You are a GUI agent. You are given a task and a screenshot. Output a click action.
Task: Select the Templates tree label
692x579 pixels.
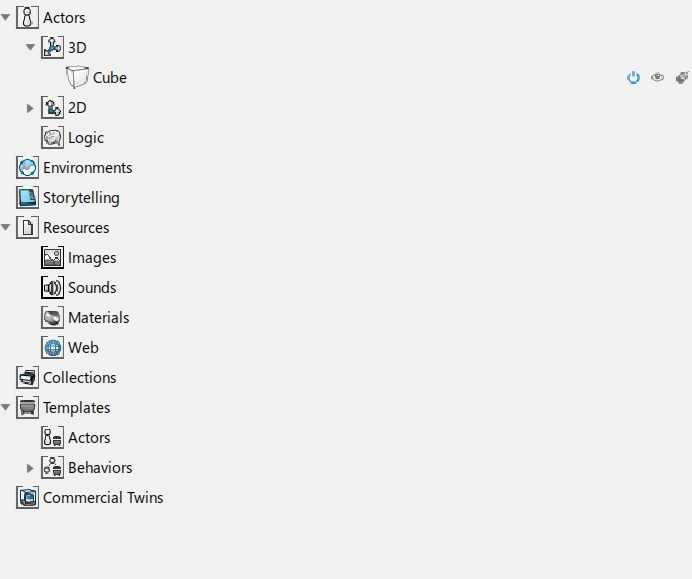(76, 408)
